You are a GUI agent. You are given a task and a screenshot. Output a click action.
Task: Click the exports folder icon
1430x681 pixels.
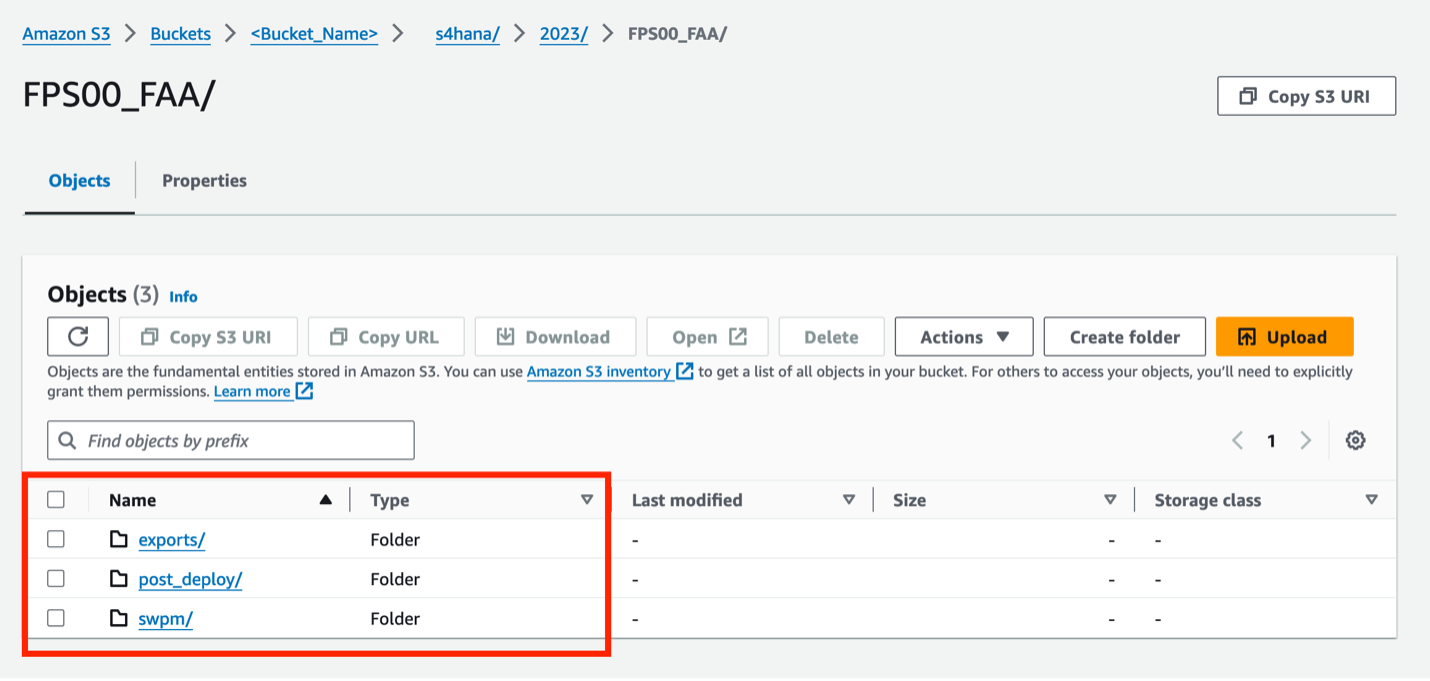(119, 540)
